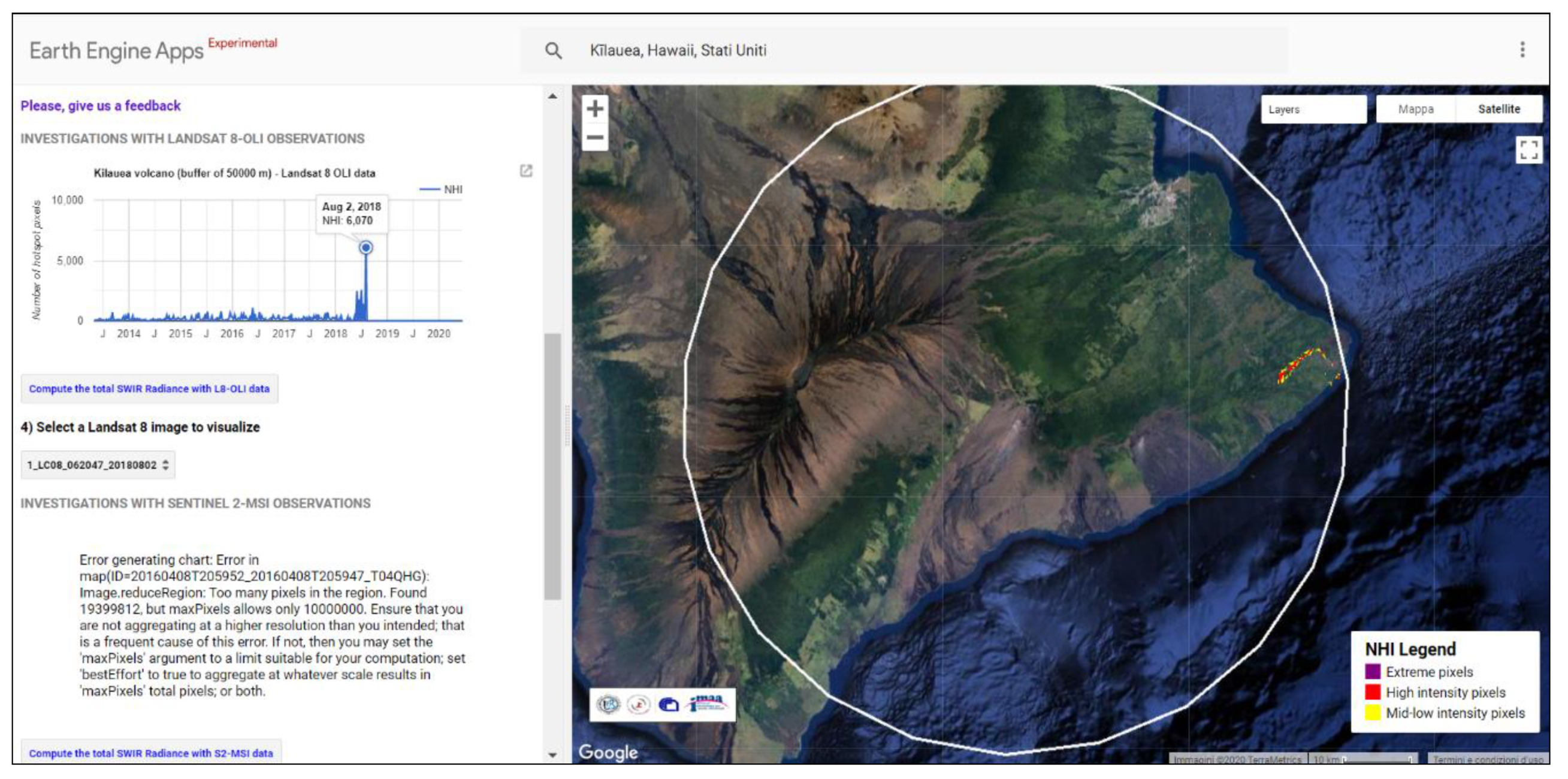Switch map view to Satellite
Image resolution: width=1568 pixels, height=779 pixels.
pyautogui.click(x=1498, y=109)
